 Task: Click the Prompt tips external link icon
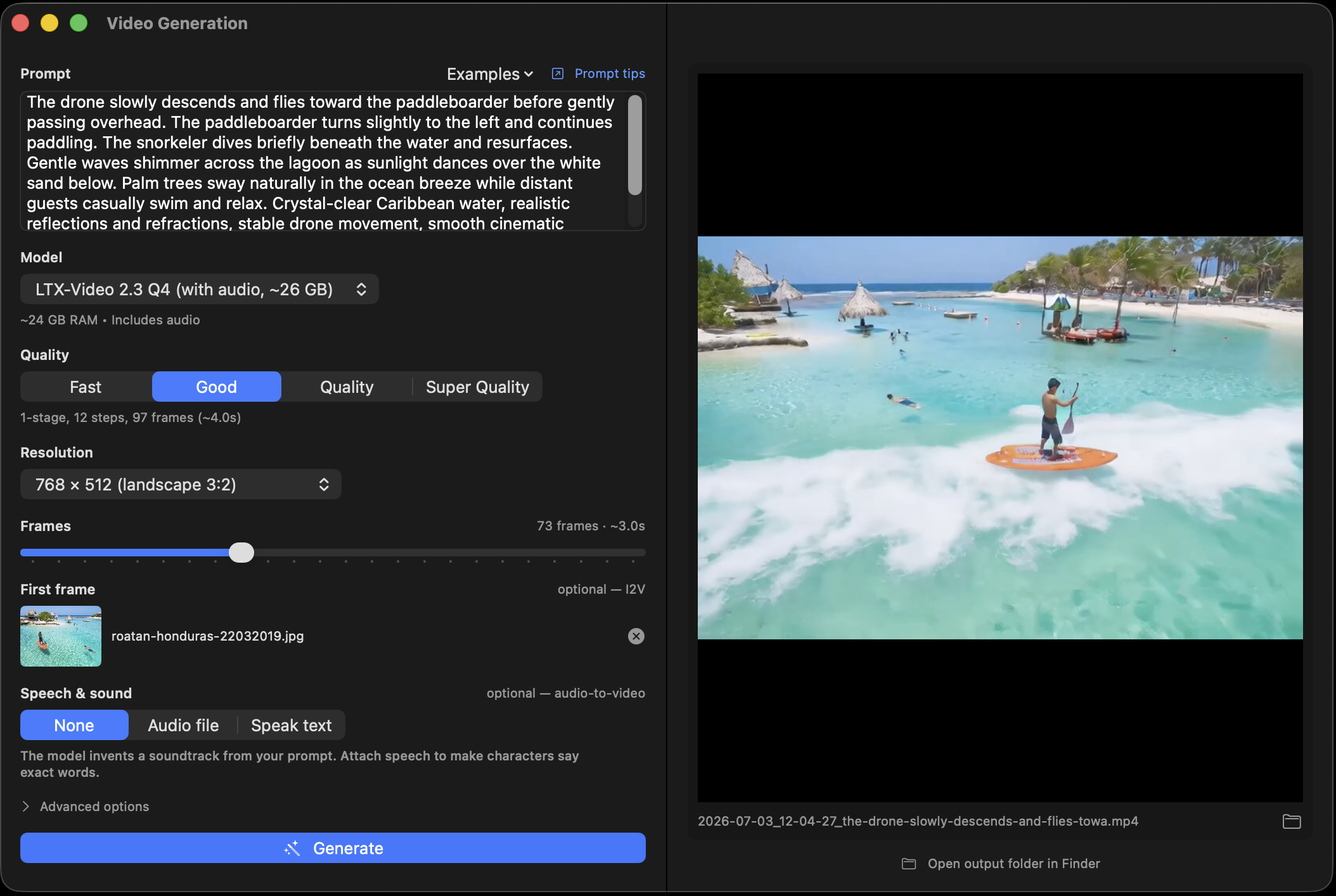pyautogui.click(x=558, y=74)
